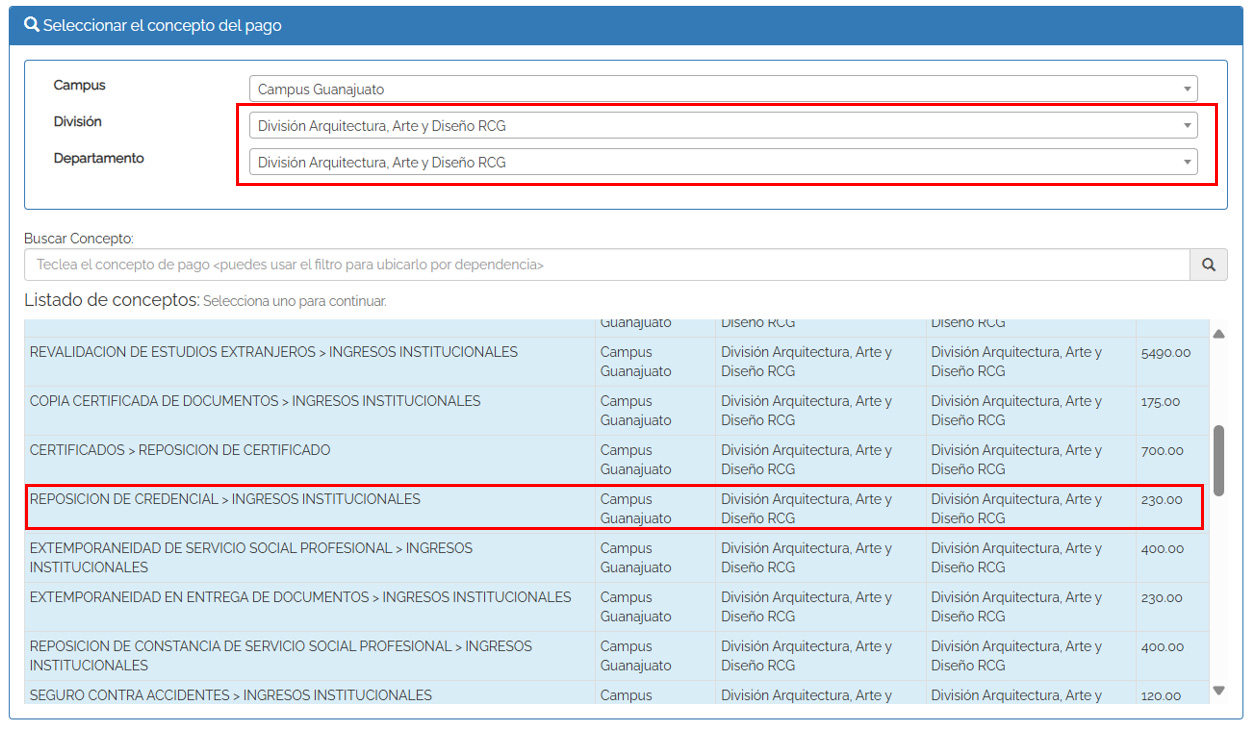This screenshot has height=729, width=1253.
Task: Click the 700.00 amount cell
Action: [x=1161, y=451]
